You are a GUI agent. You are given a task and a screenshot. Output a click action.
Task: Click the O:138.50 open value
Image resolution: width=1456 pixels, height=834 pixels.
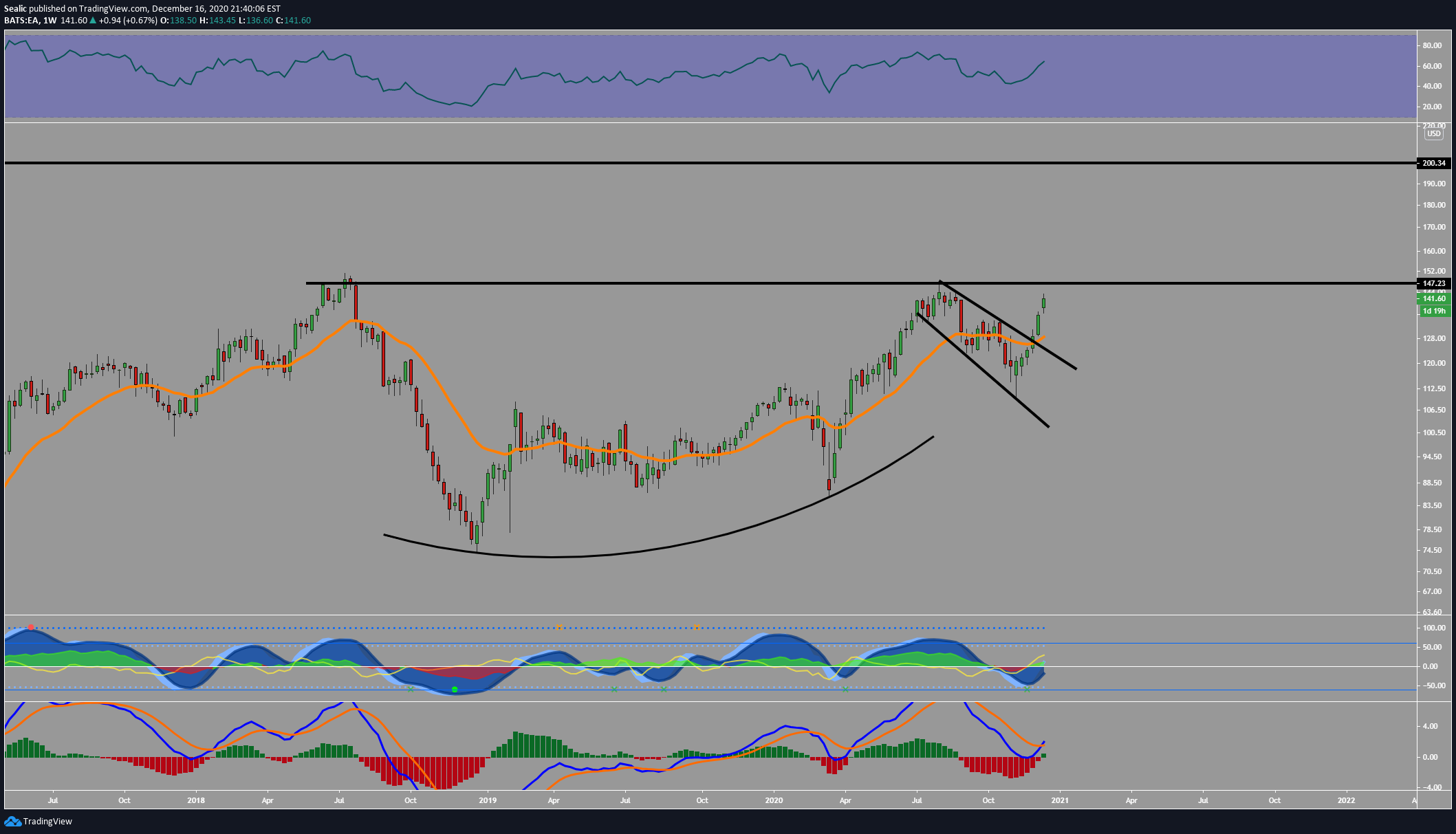click(x=178, y=21)
